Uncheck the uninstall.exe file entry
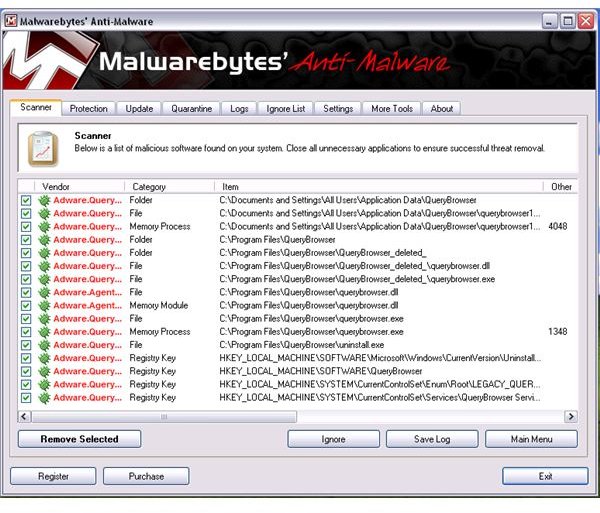This screenshot has width=600, height=513. [26, 345]
